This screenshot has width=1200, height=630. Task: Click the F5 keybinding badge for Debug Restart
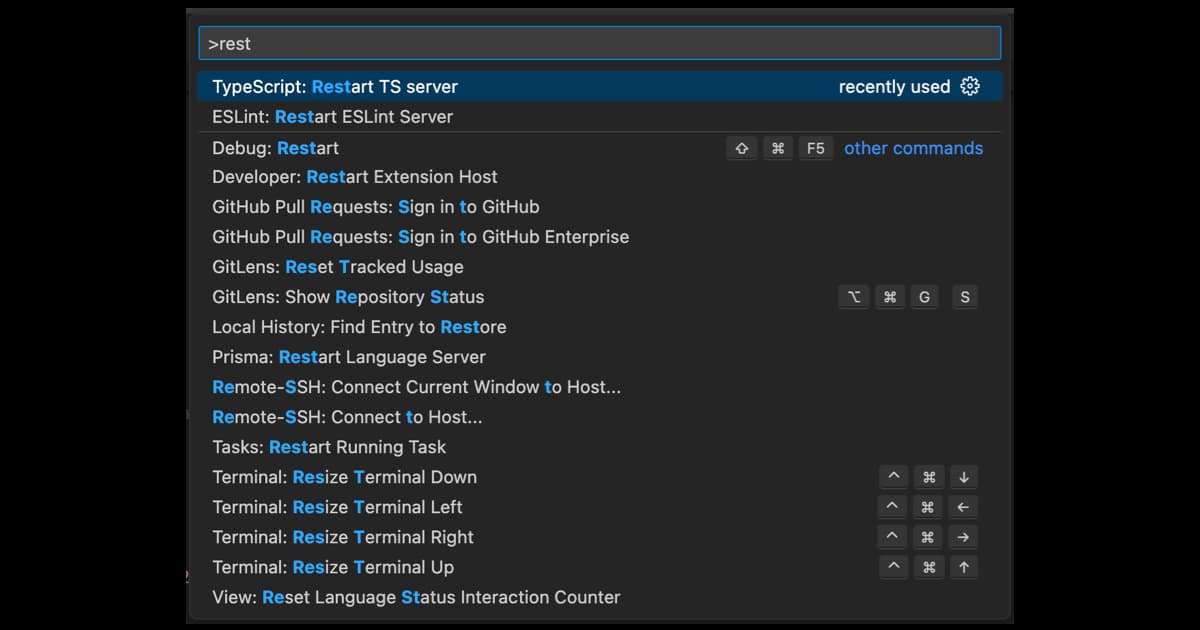tap(816, 148)
